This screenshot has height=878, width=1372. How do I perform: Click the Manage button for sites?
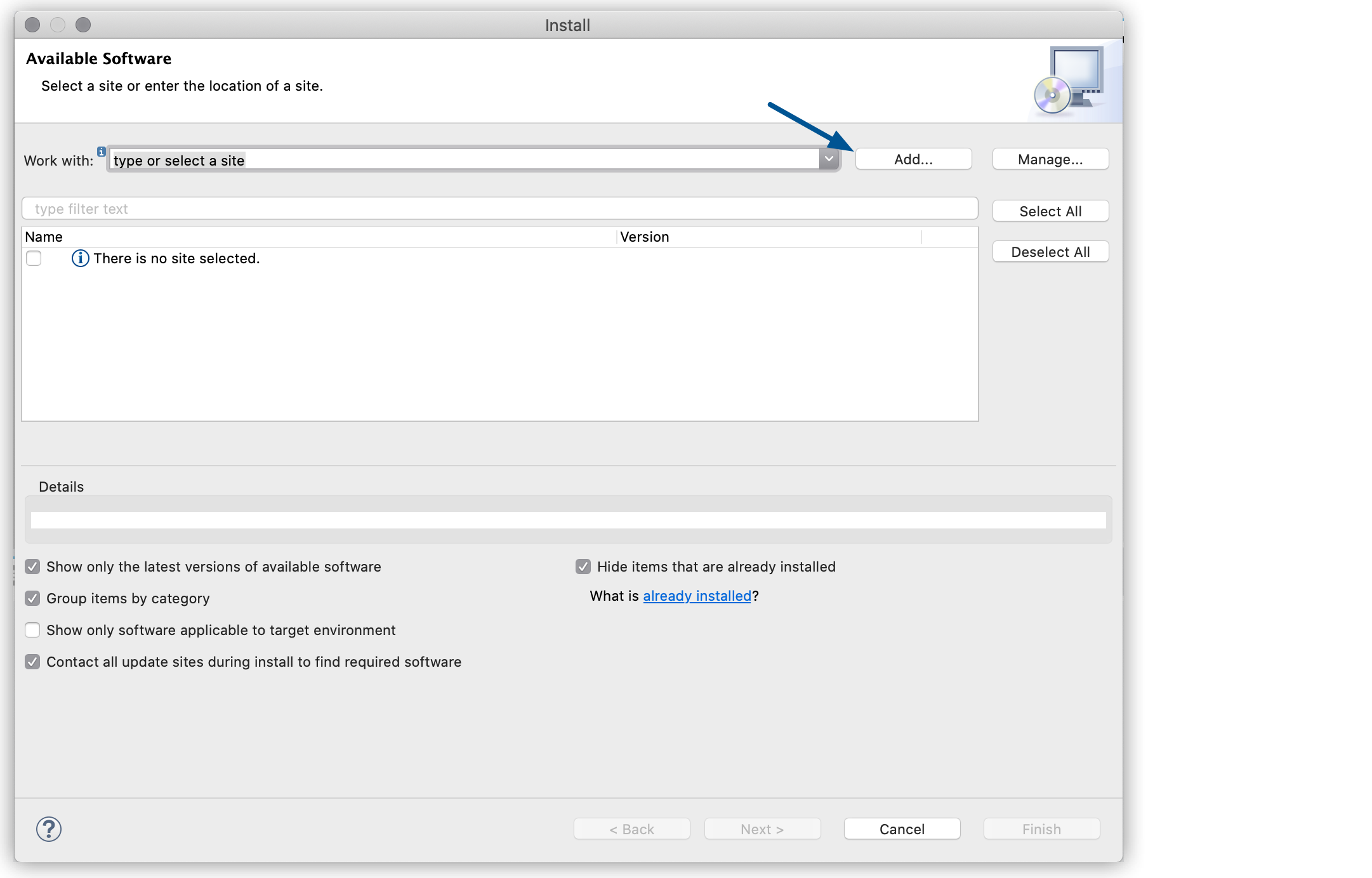pyautogui.click(x=1050, y=159)
